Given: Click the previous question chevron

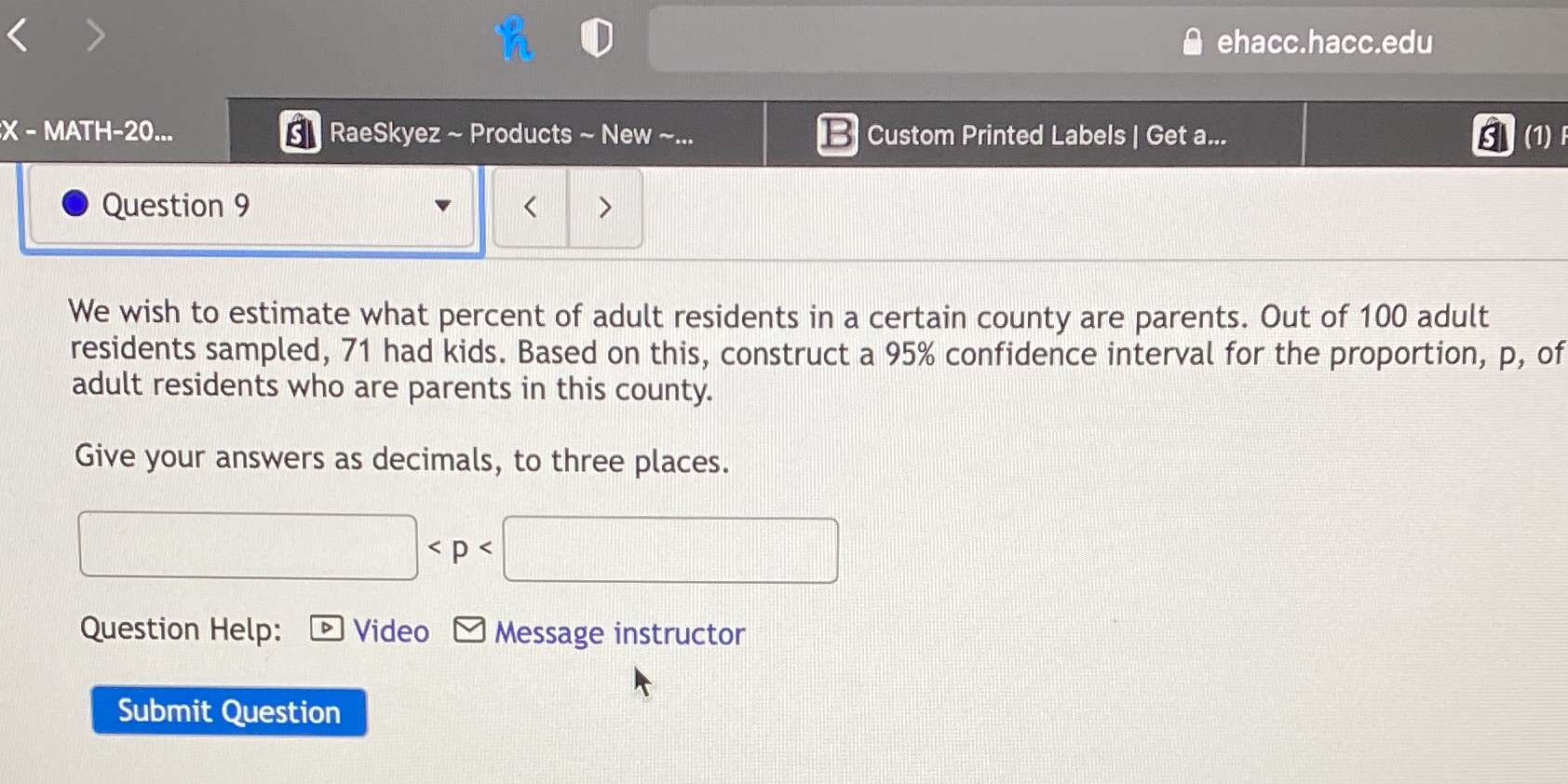Looking at the screenshot, I should point(529,208).
